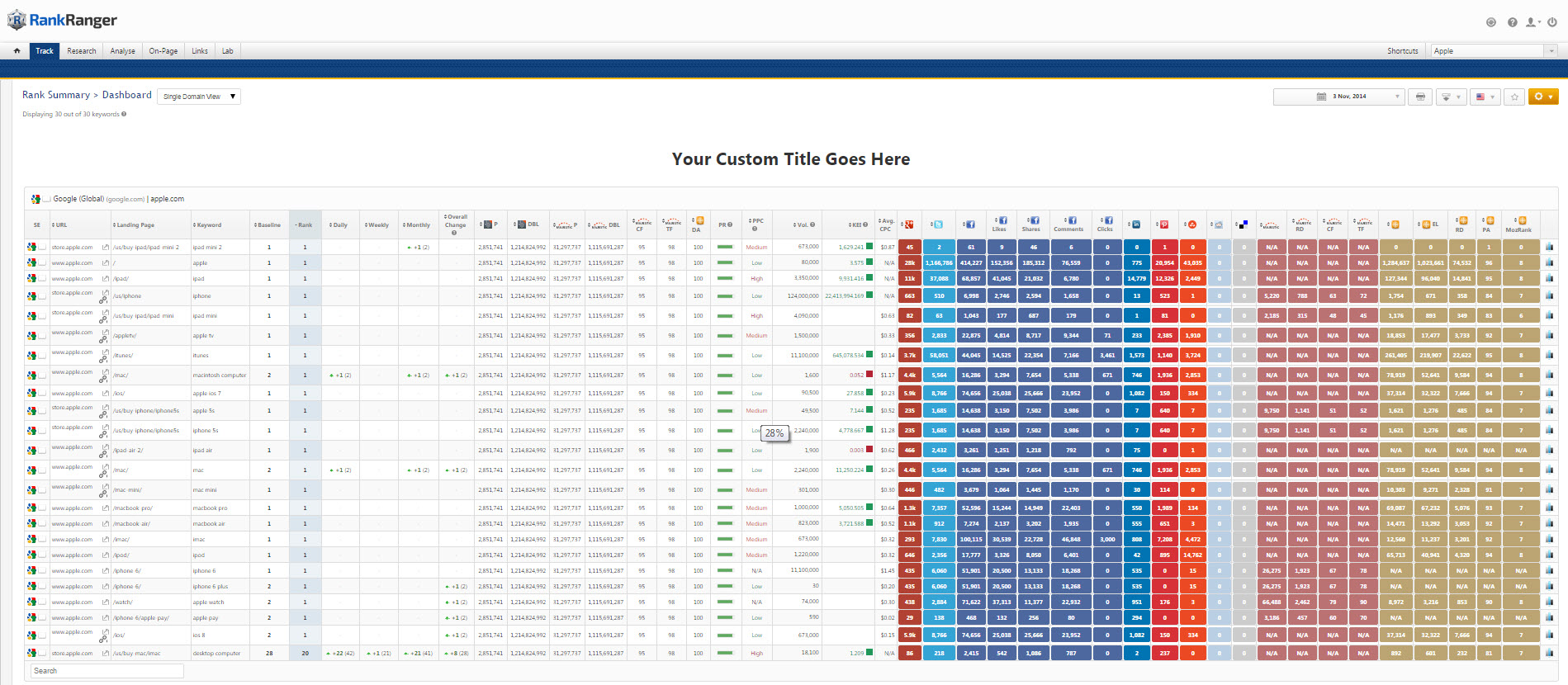
Task: Sort by the Pinterest column icon
Action: [1163, 224]
